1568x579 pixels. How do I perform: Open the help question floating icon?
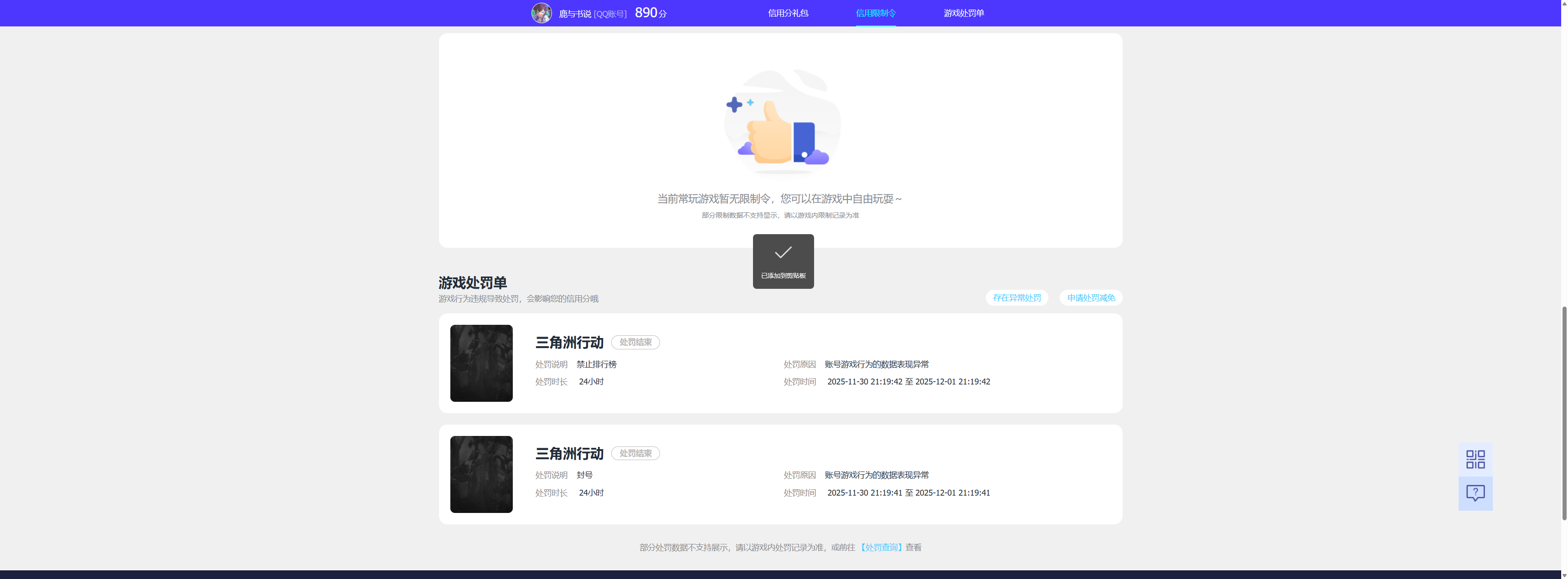1475,493
